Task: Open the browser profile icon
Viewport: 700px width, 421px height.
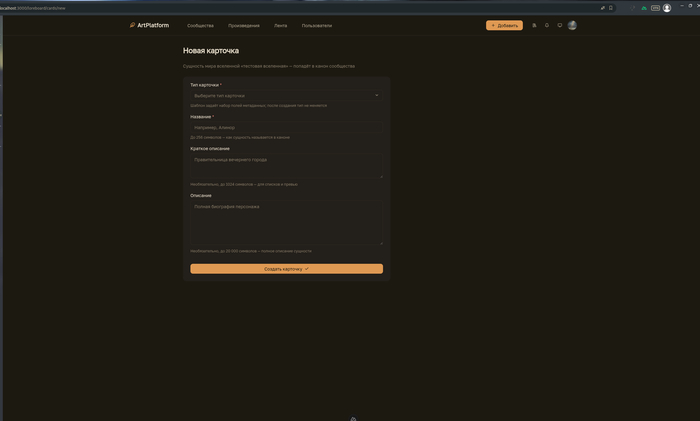Action: point(667,8)
